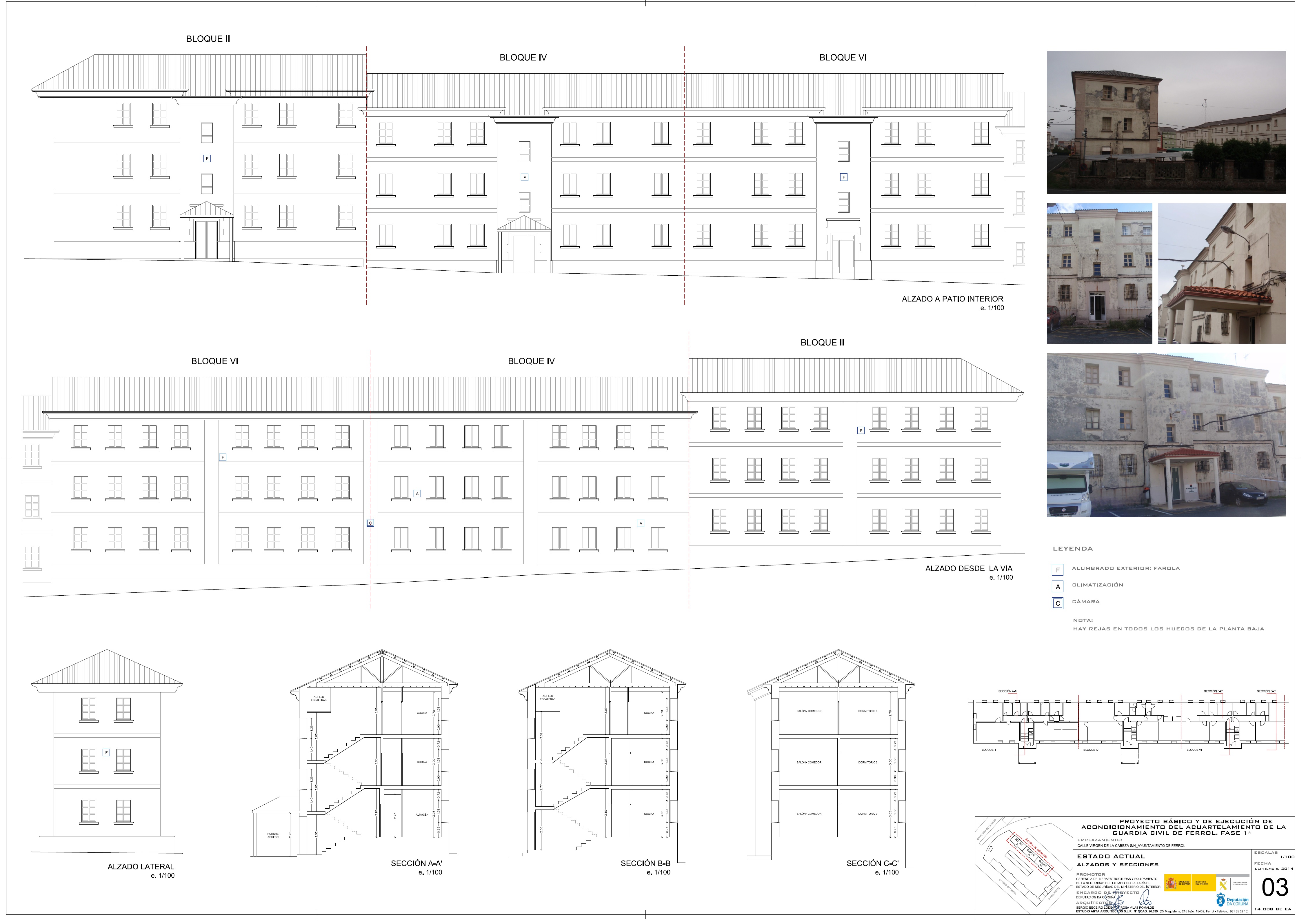1306x924 pixels.
Task: Click the camera marker on the Bloque VI/IV dividing line
Action: tap(370, 523)
